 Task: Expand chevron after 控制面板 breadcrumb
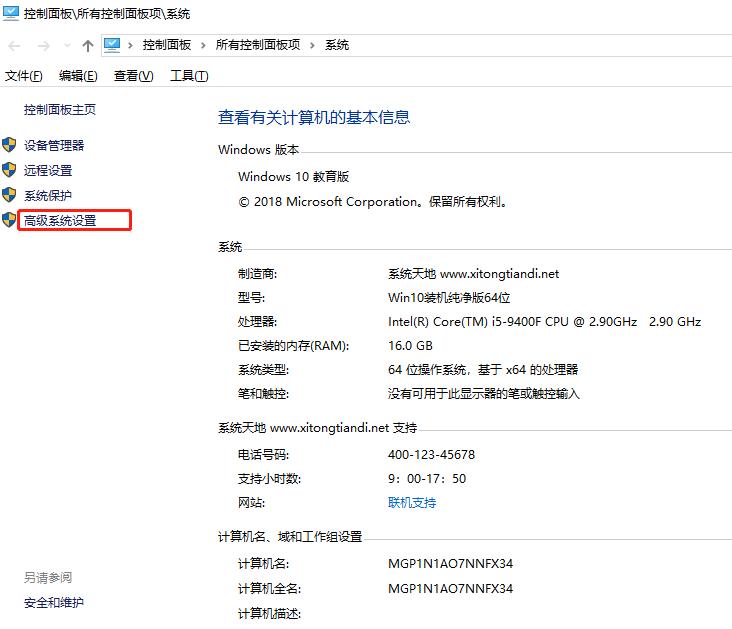(203, 45)
